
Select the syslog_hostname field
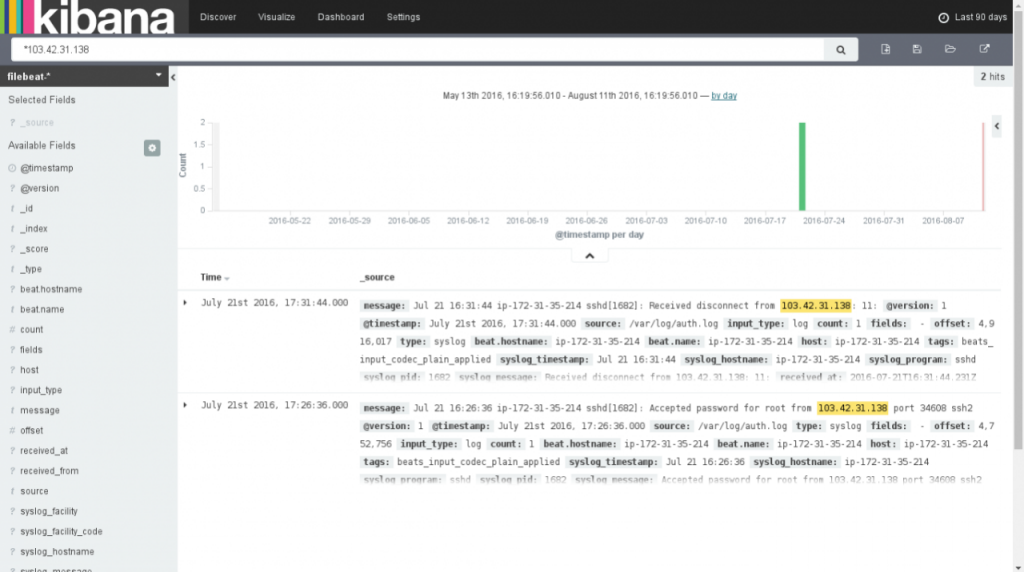[57, 552]
